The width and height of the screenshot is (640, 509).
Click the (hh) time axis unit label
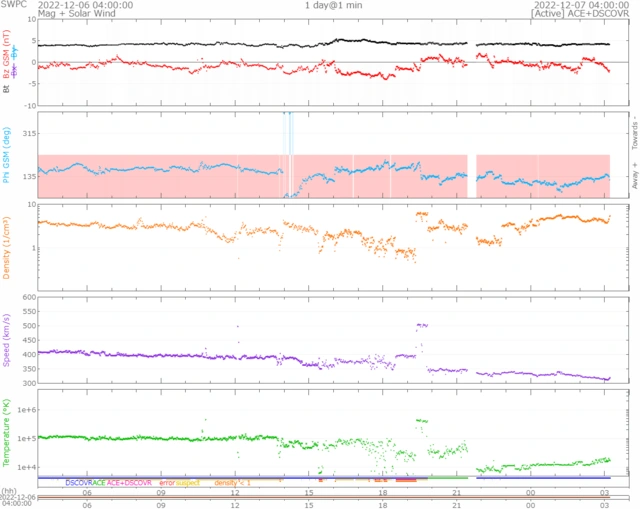[9, 491]
